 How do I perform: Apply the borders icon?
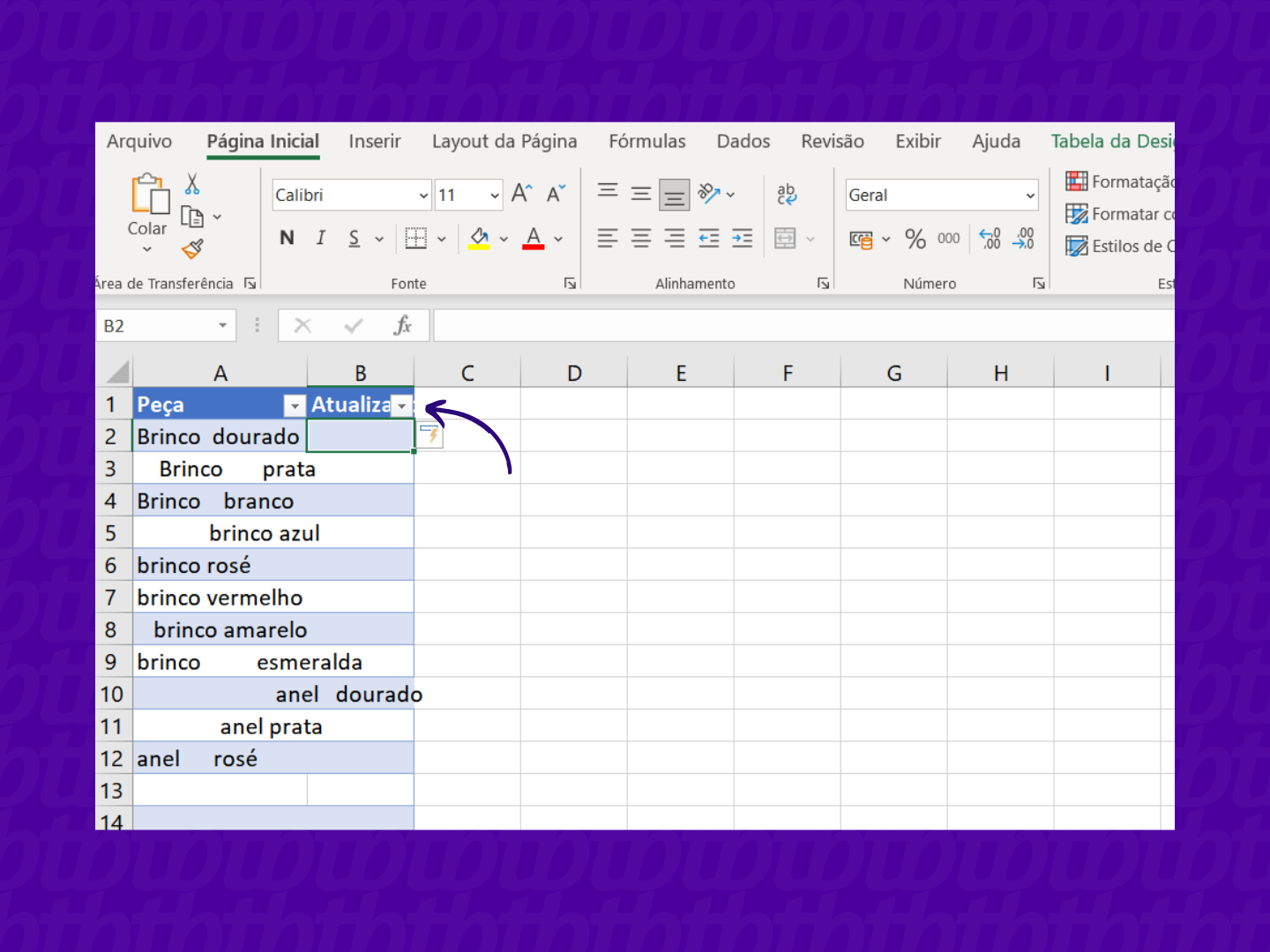pos(416,238)
